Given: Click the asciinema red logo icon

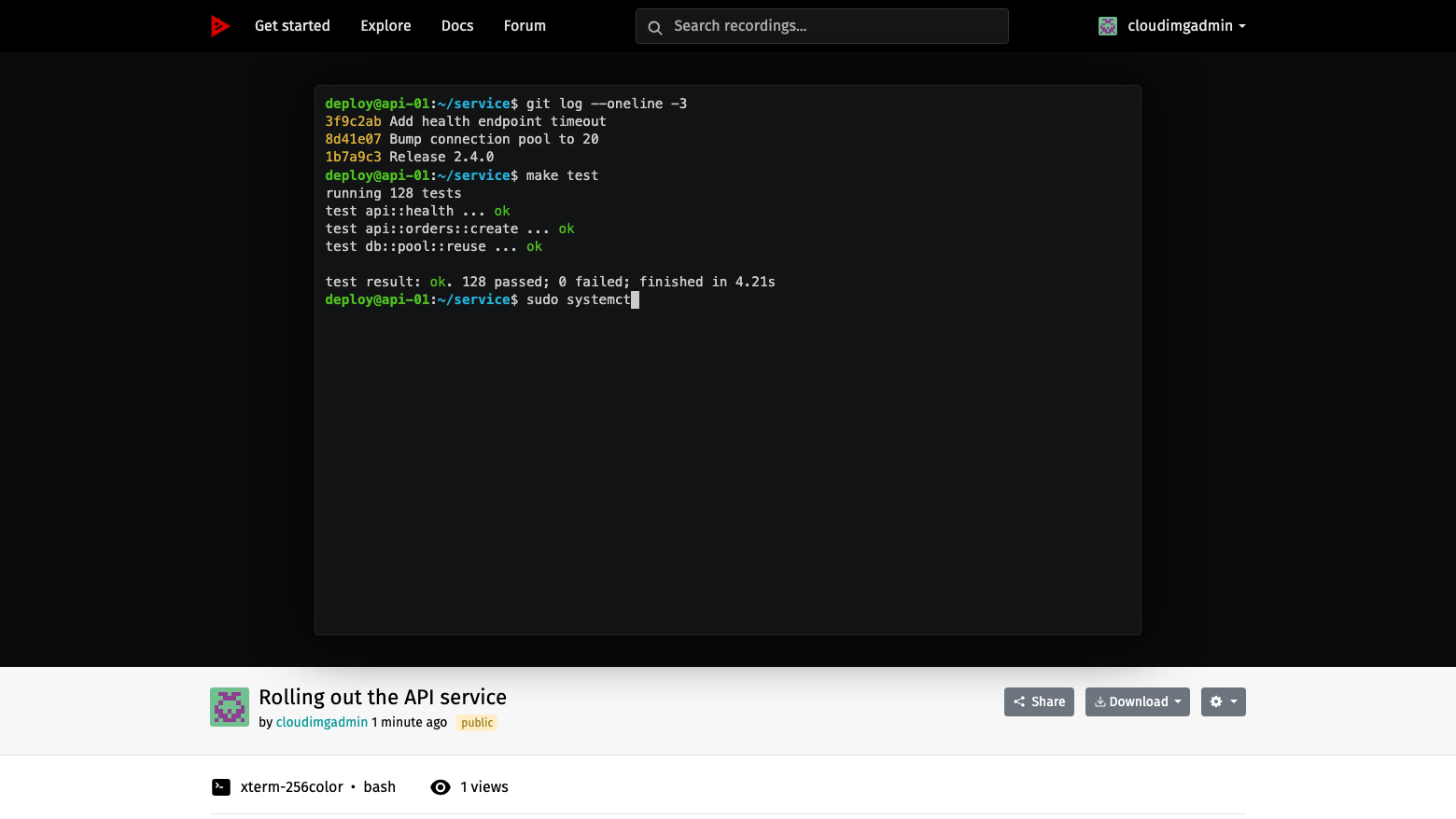Looking at the screenshot, I should 220,26.
